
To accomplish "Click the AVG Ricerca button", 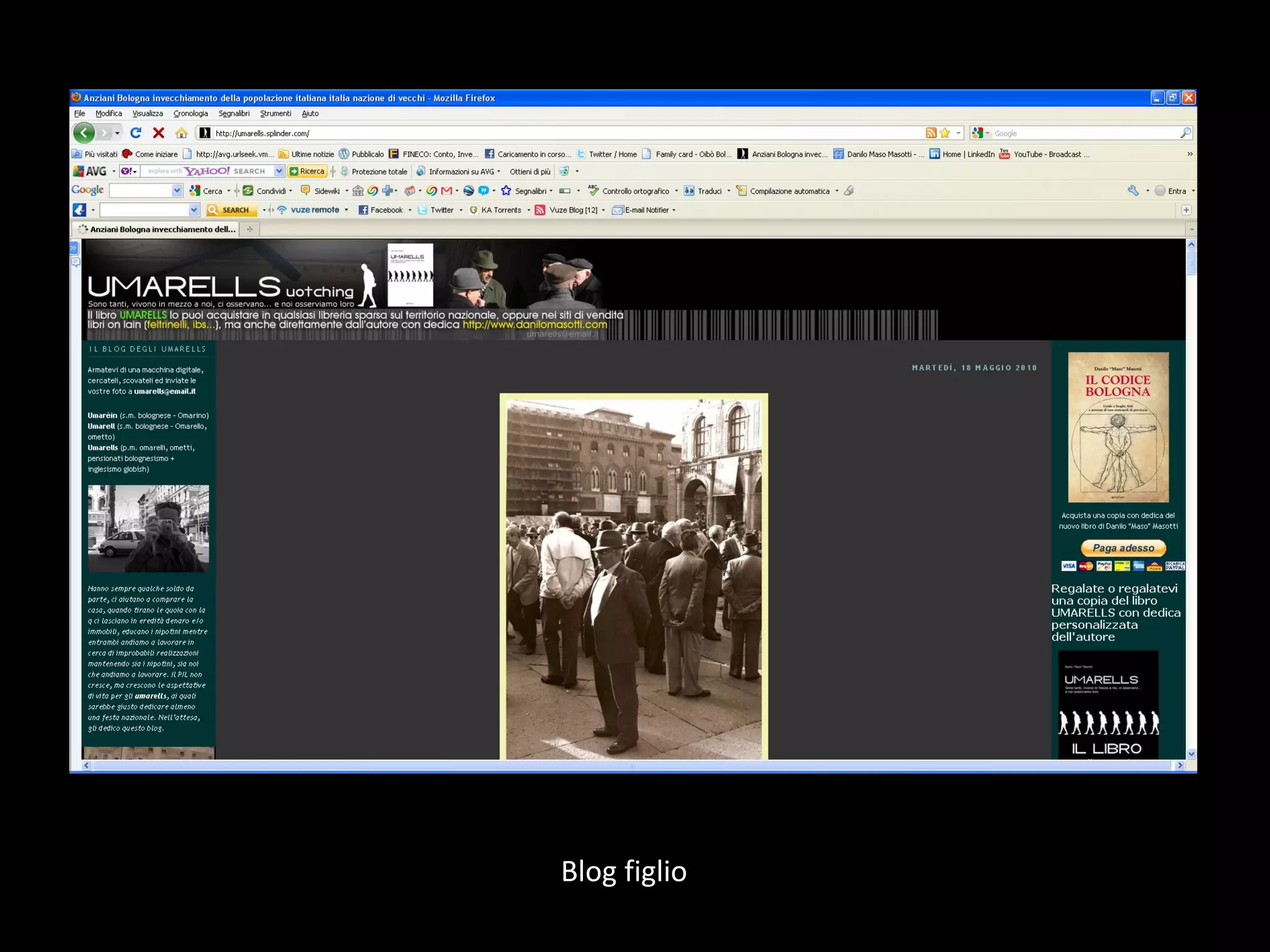I will click(308, 171).
